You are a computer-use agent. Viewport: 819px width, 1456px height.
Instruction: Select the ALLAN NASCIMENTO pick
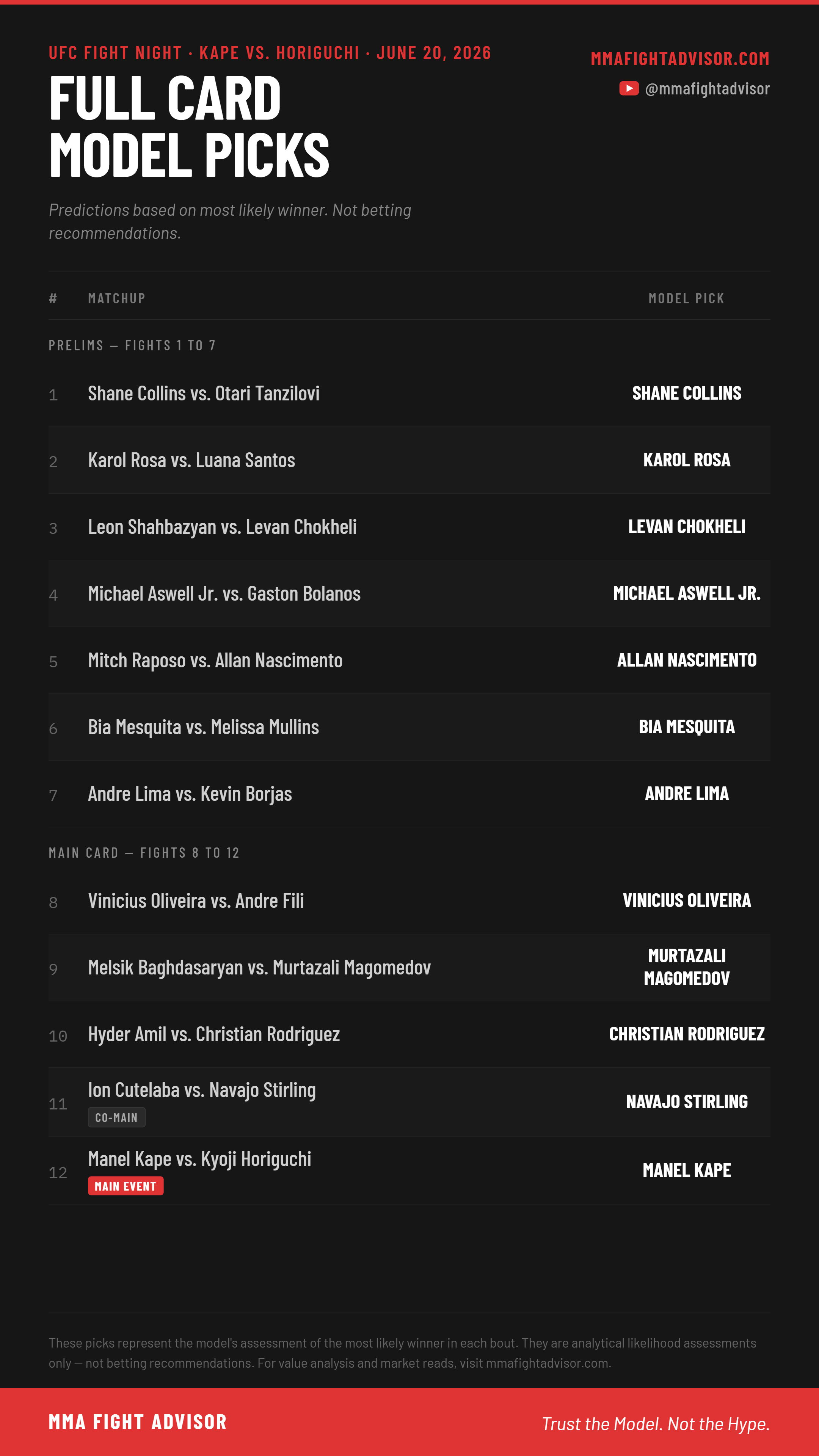(687, 660)
